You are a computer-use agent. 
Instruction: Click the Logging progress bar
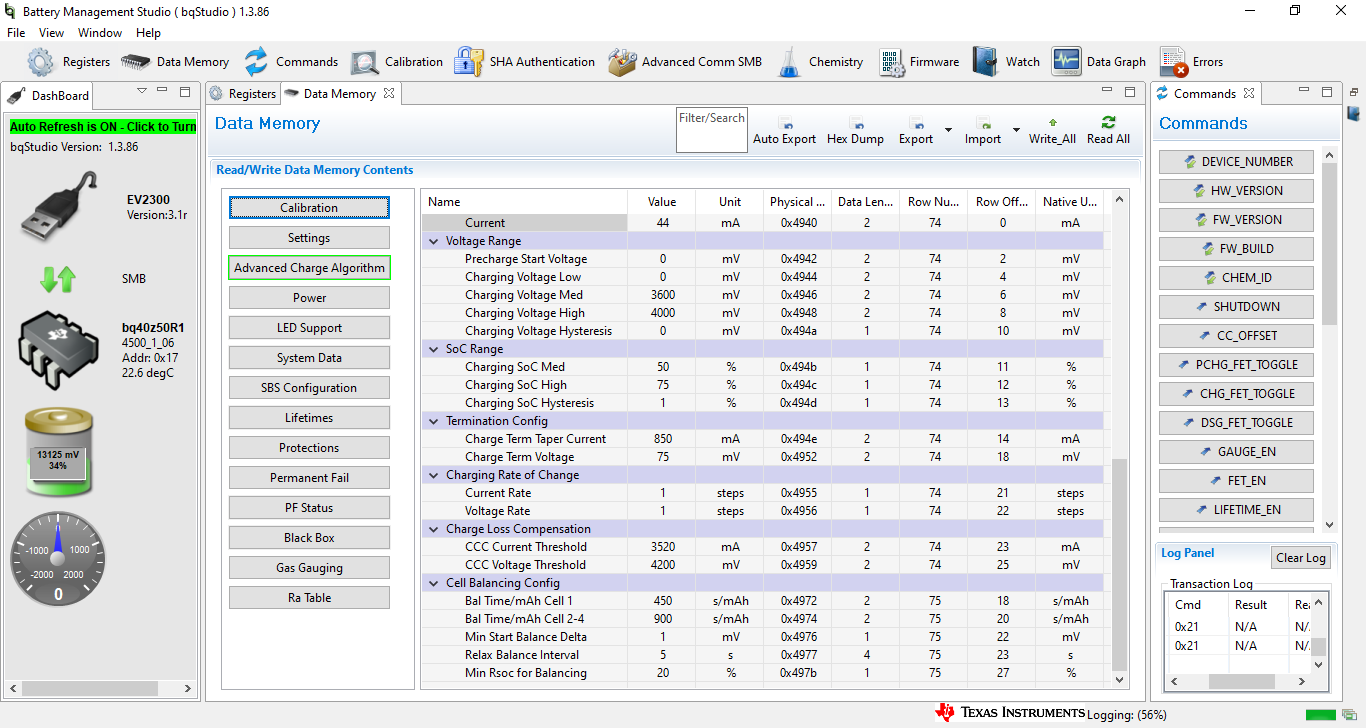coord(1320,714)
